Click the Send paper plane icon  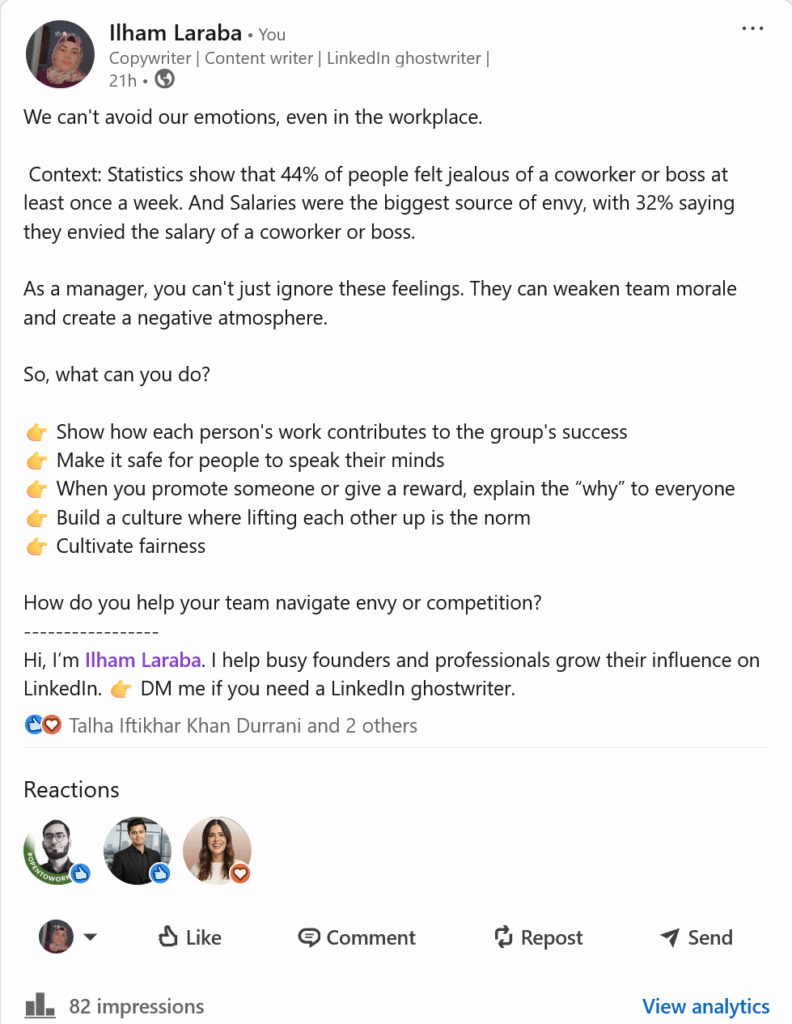[x=670, y=937]
